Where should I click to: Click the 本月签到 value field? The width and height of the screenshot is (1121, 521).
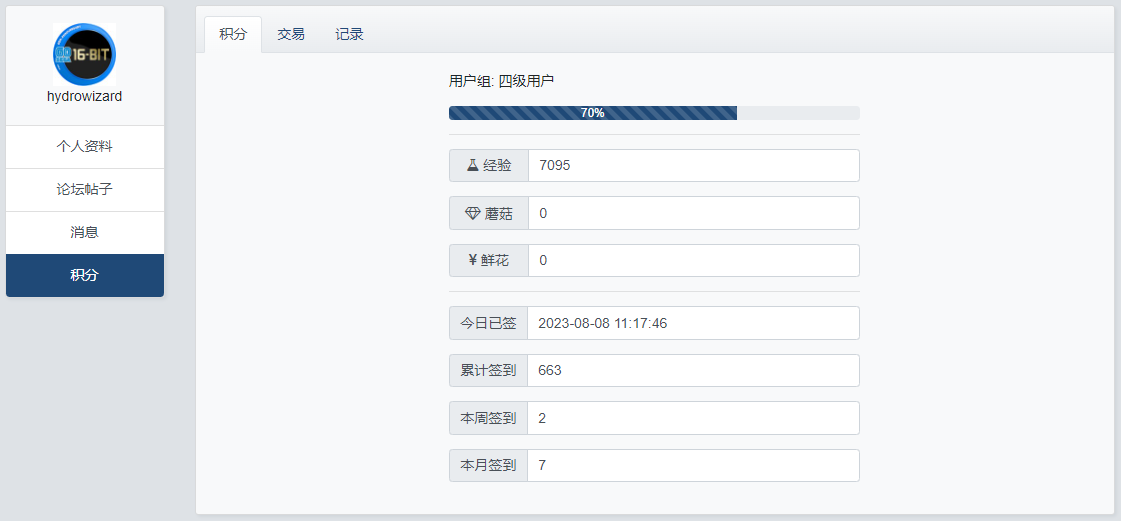[693, 465]
